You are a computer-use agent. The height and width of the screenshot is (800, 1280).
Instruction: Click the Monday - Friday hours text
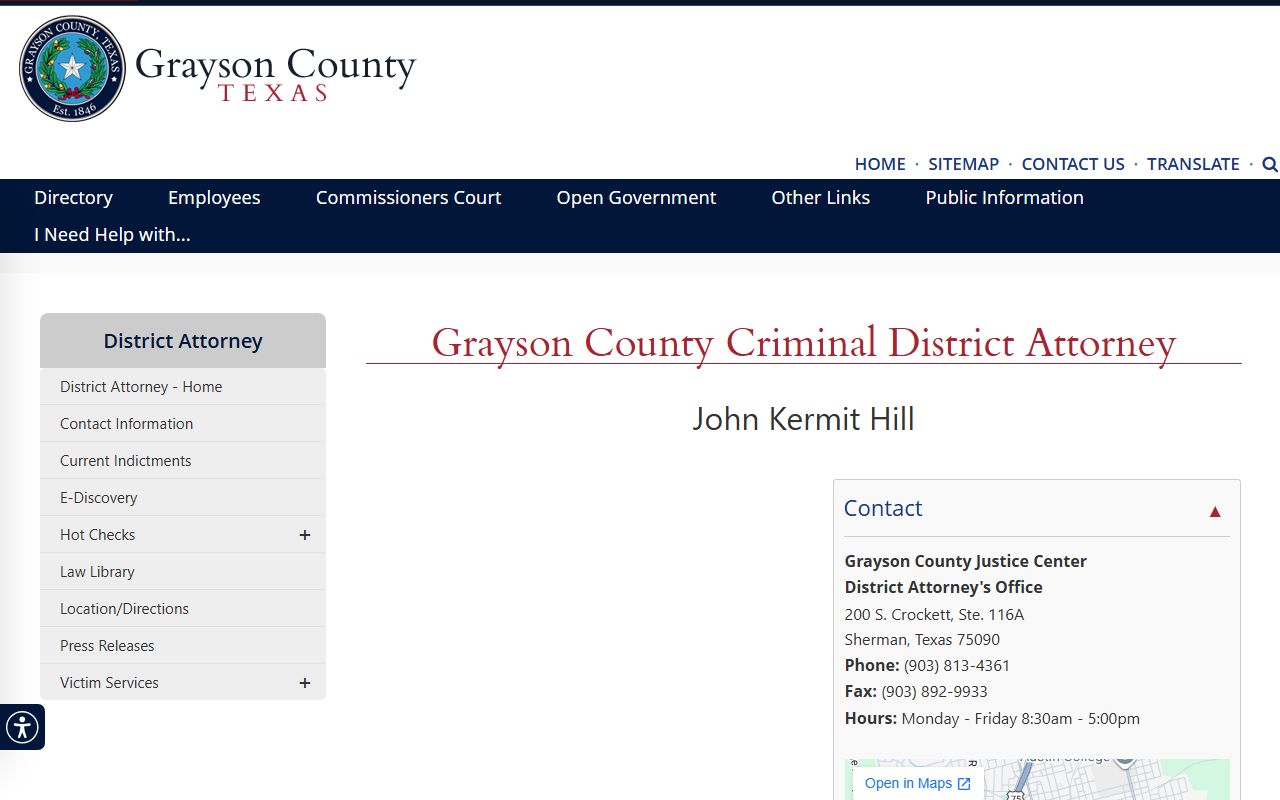(1020, 718)
